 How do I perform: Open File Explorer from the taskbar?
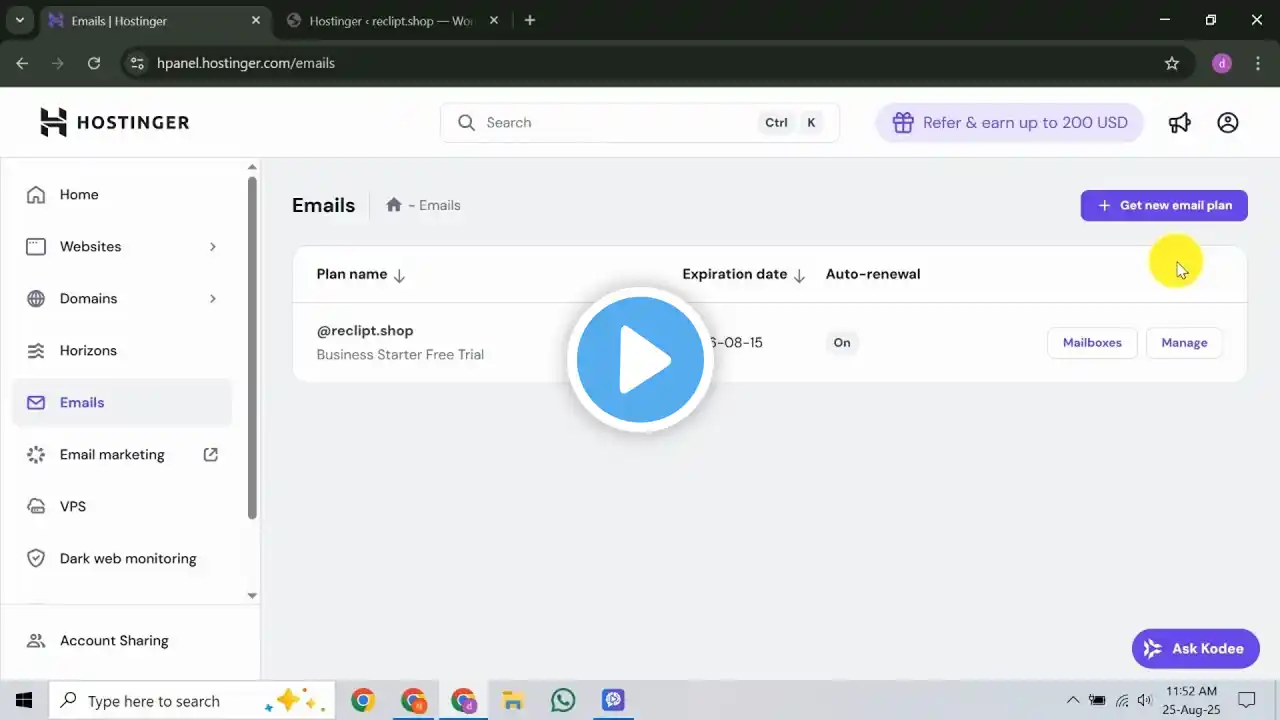513,700
